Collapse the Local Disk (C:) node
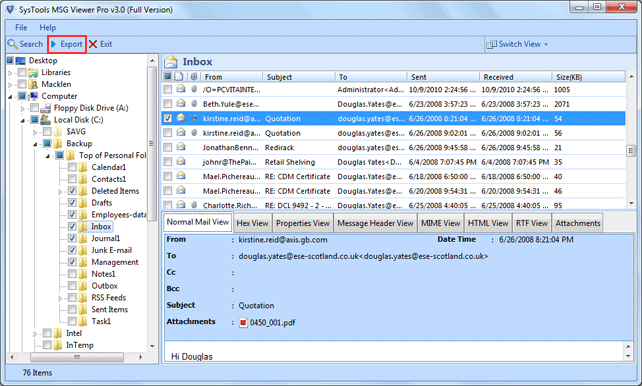This screenshot has height=386, width=642. 23,121
